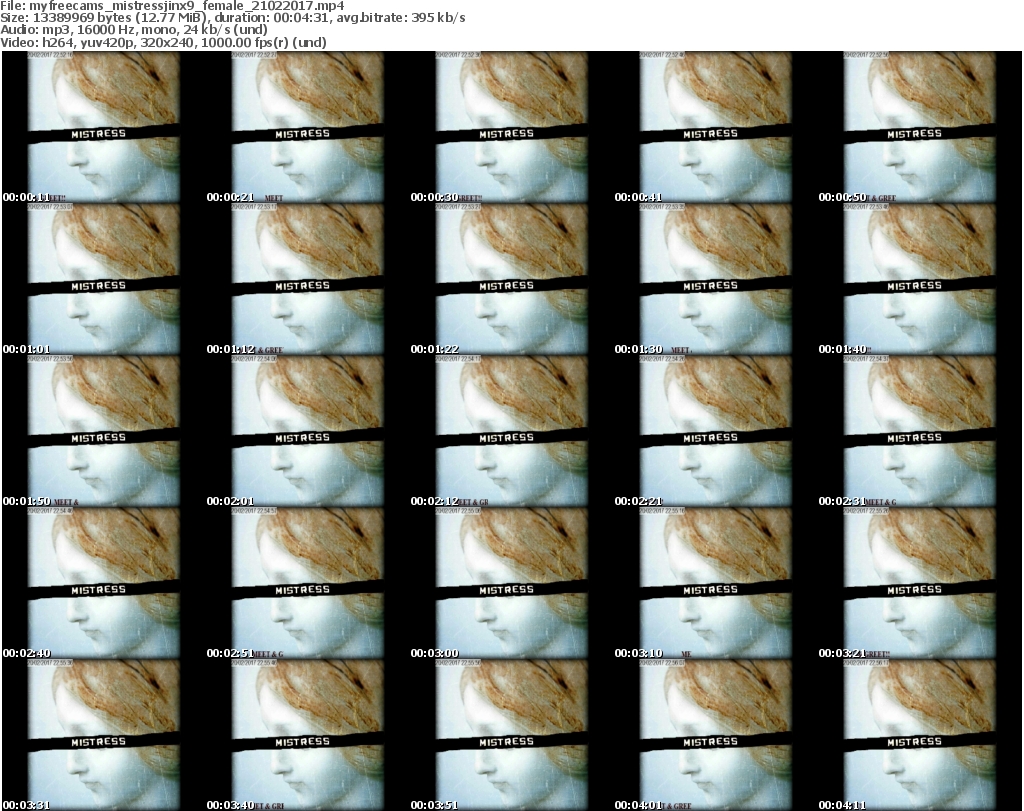Viewport: 1024px width, 811px height.
Task: Pick the 00:02:12 video frame
Action: pyautogui.click(x=511, y=431)
